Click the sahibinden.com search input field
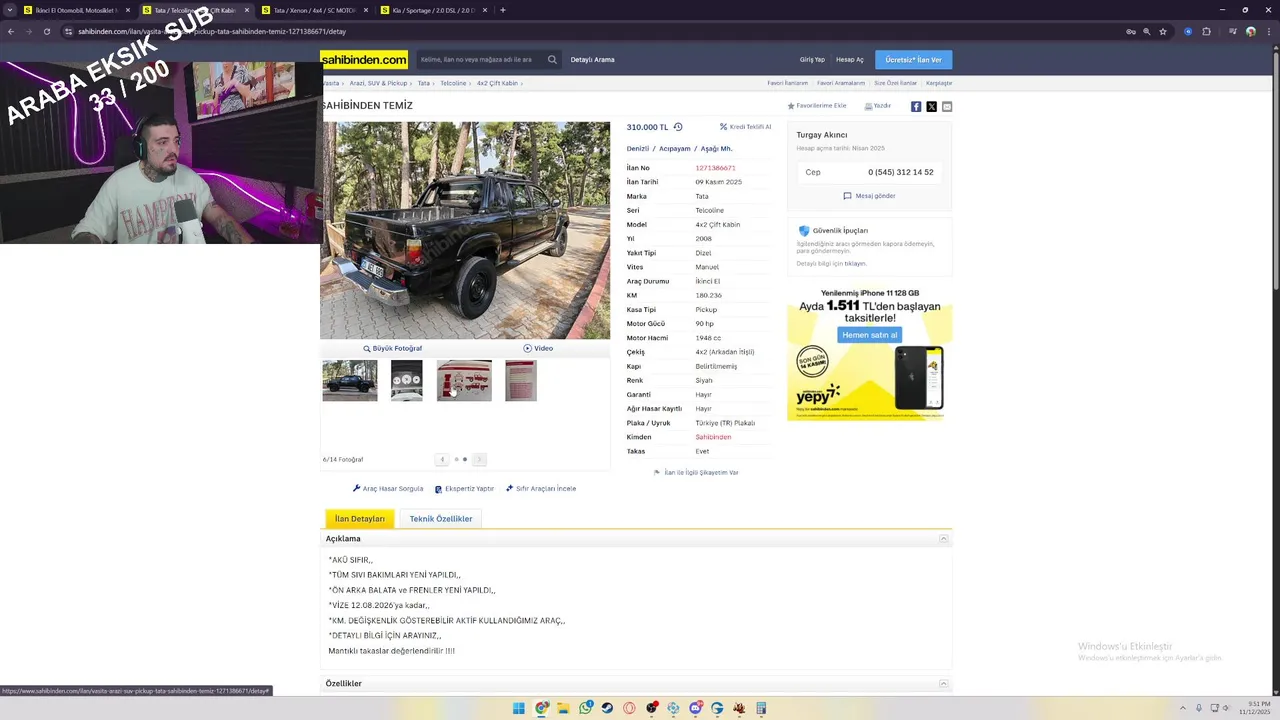The image size is (1280, 720). (x=480, y=60)
